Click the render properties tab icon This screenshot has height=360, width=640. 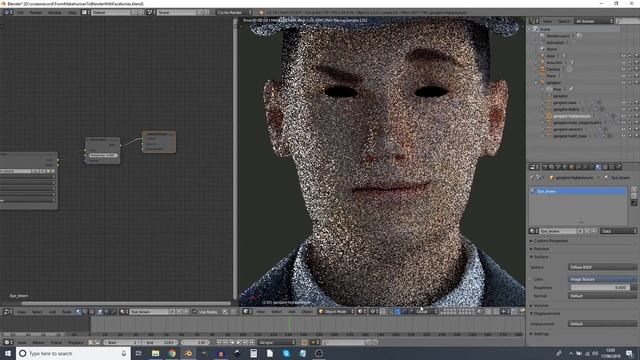(545, 167)
